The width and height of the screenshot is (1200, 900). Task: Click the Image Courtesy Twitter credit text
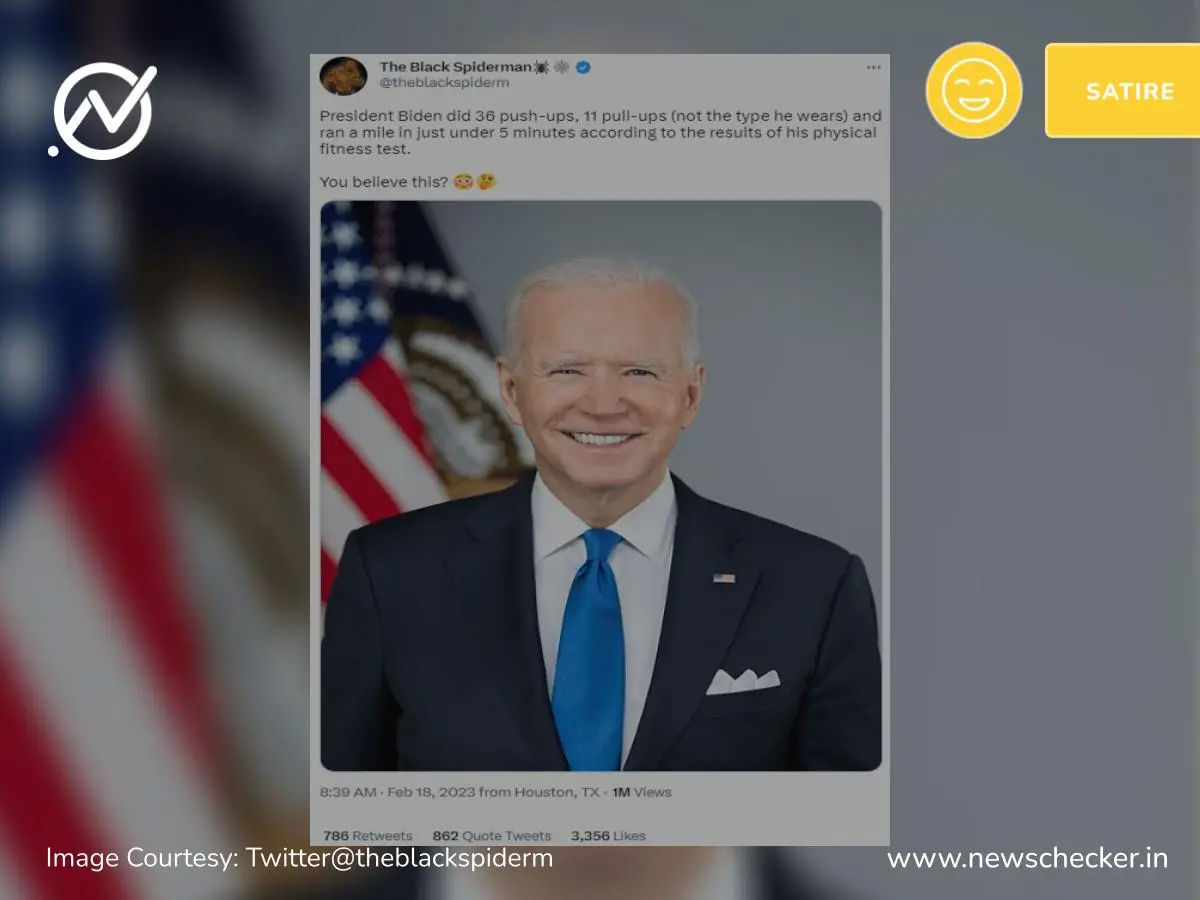click(x=299, y=858)
